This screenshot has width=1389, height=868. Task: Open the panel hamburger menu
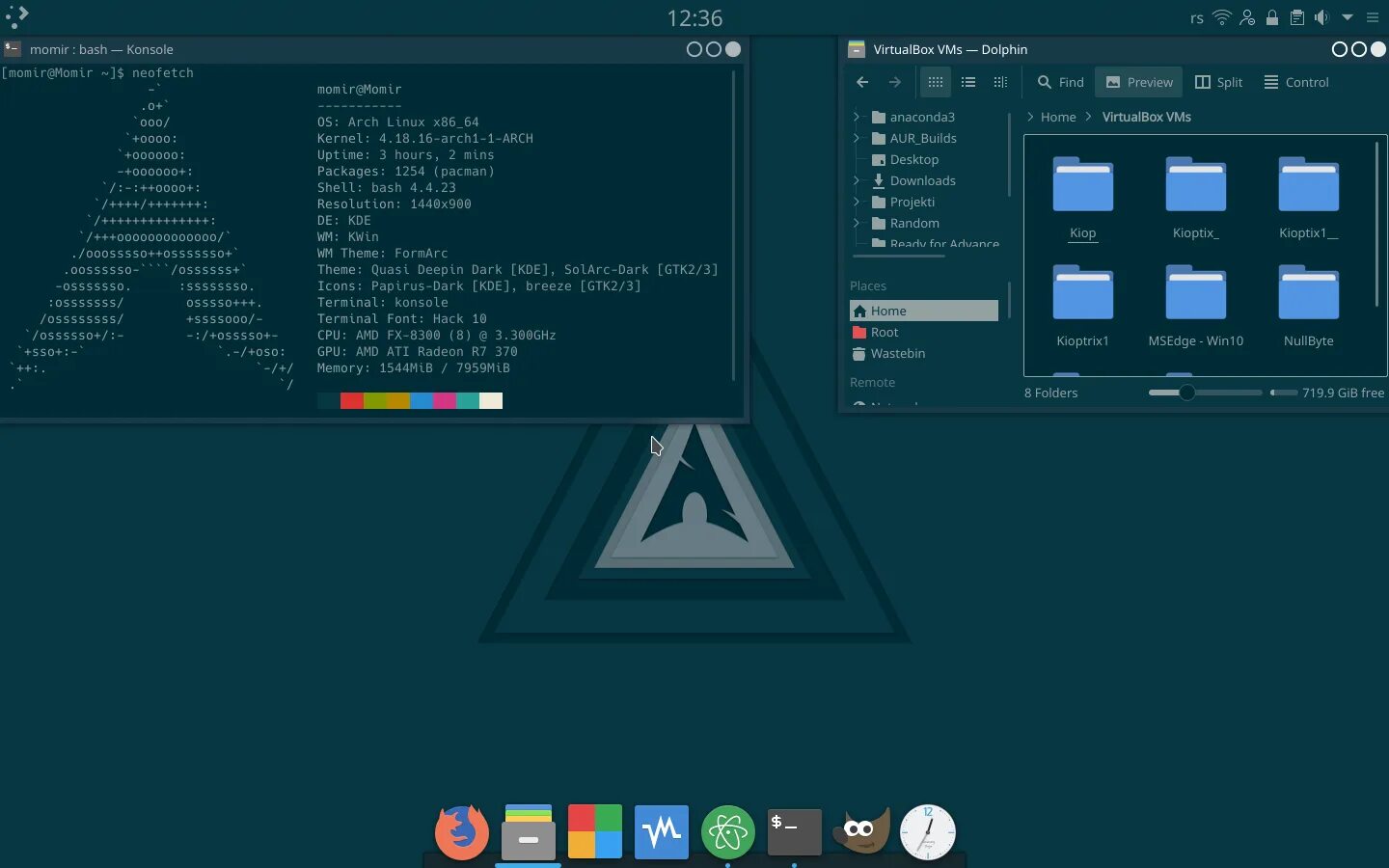coord(1373,17)
